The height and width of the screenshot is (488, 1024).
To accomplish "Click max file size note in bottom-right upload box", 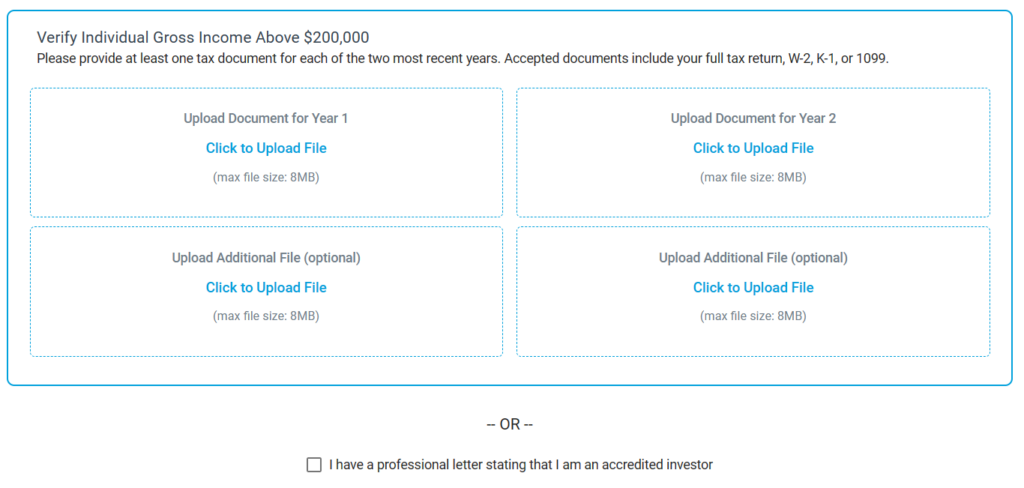I will (753, 316).
